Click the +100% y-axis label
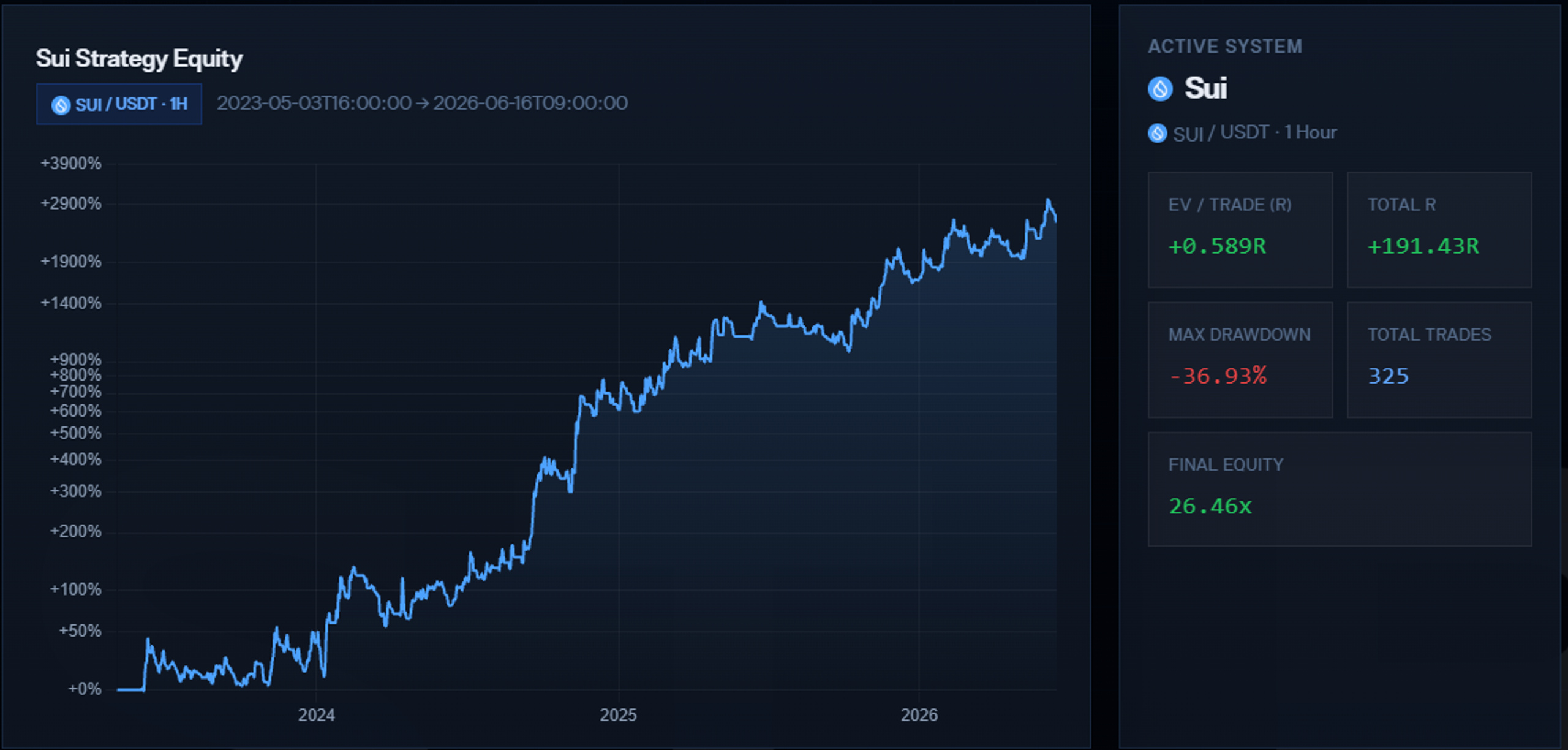1568x750 pixels. (x=75, y=589)
